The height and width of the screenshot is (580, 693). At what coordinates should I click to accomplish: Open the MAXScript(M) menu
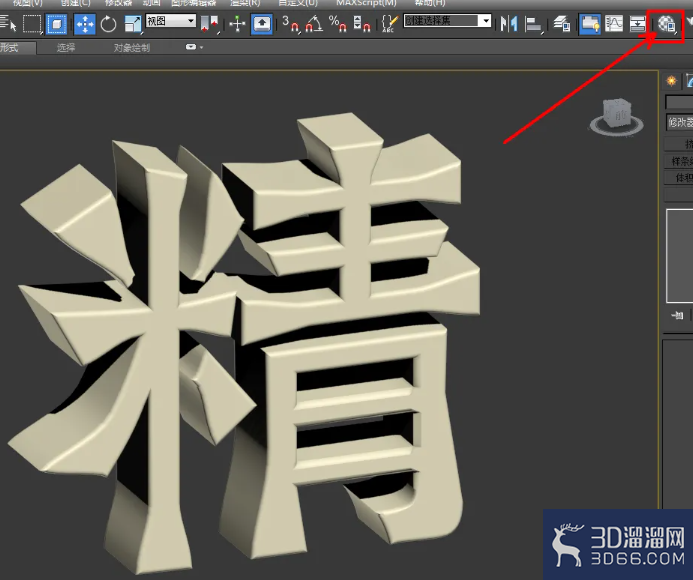[x=366, y=3]
